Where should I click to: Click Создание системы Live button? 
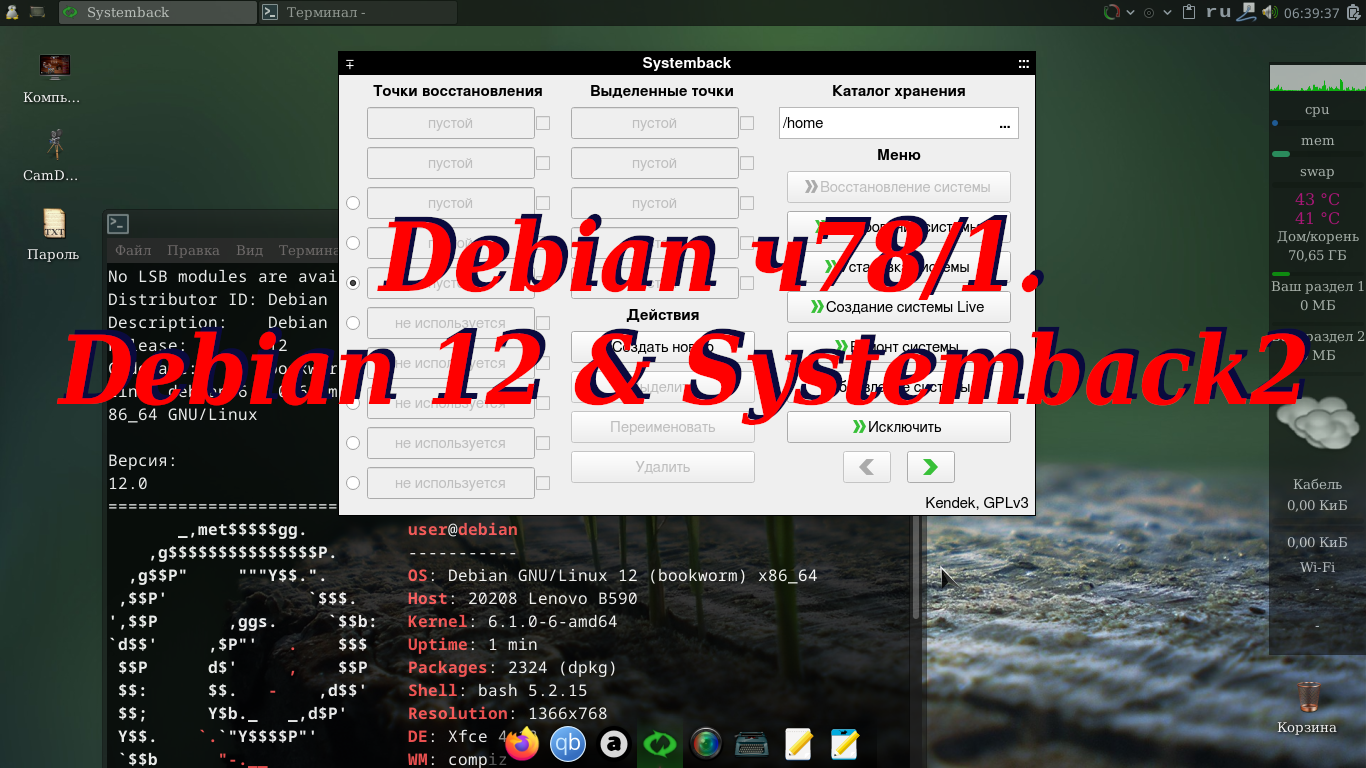899,307
